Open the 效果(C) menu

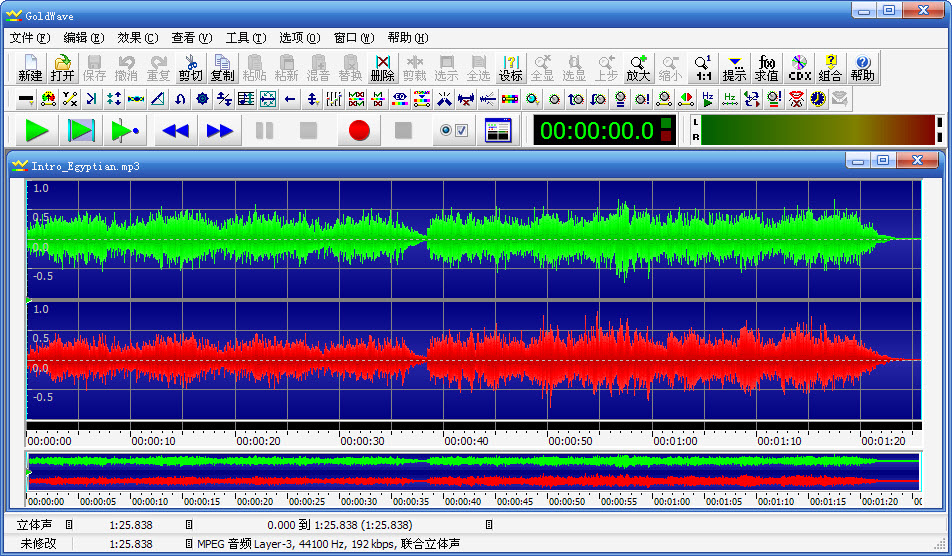137,38
